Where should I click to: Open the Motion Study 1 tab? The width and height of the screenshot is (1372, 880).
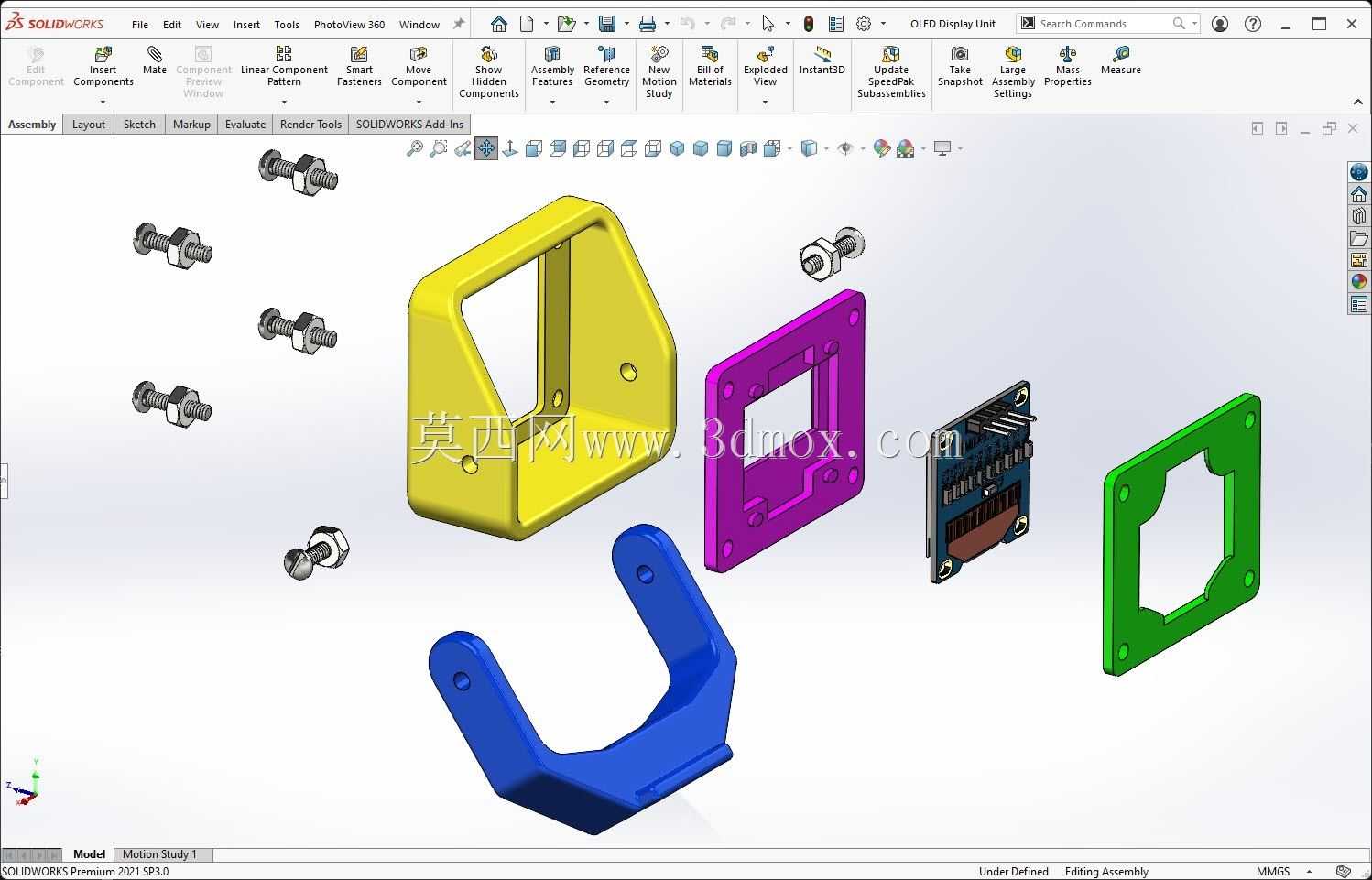click(x=159, y=854)
